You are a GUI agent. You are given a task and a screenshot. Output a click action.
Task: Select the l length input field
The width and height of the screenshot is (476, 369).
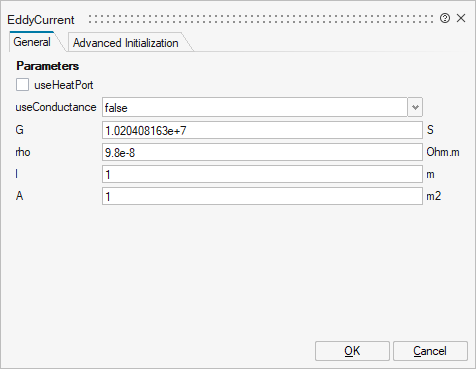[x=262, y=174]
